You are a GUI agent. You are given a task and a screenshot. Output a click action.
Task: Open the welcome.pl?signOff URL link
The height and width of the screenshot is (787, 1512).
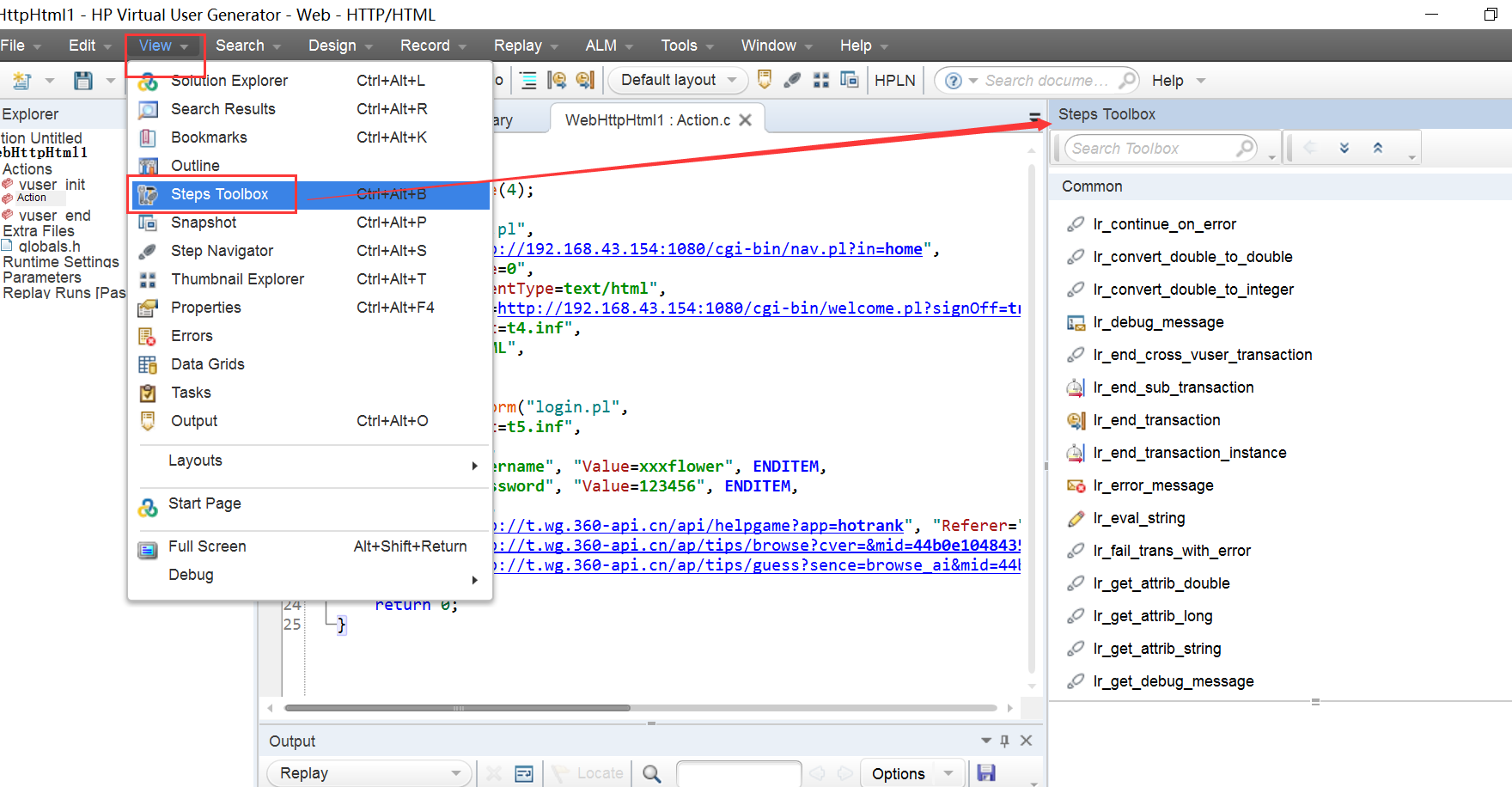[758, 308]
